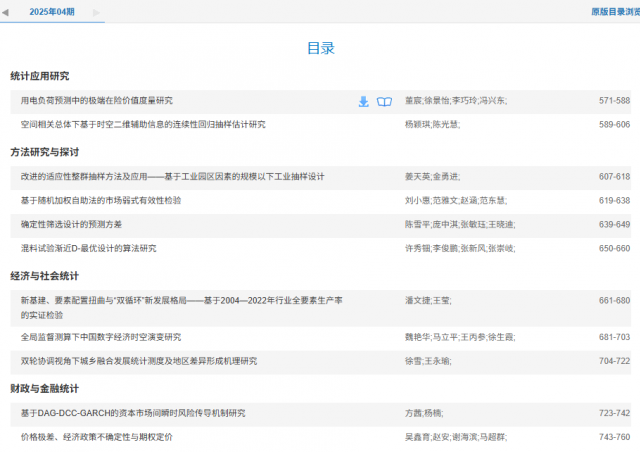Open article 确定性筛选设计的预测方差
Image resolution: width=640 pixels, height=452 pixels.
coord(71,224)
